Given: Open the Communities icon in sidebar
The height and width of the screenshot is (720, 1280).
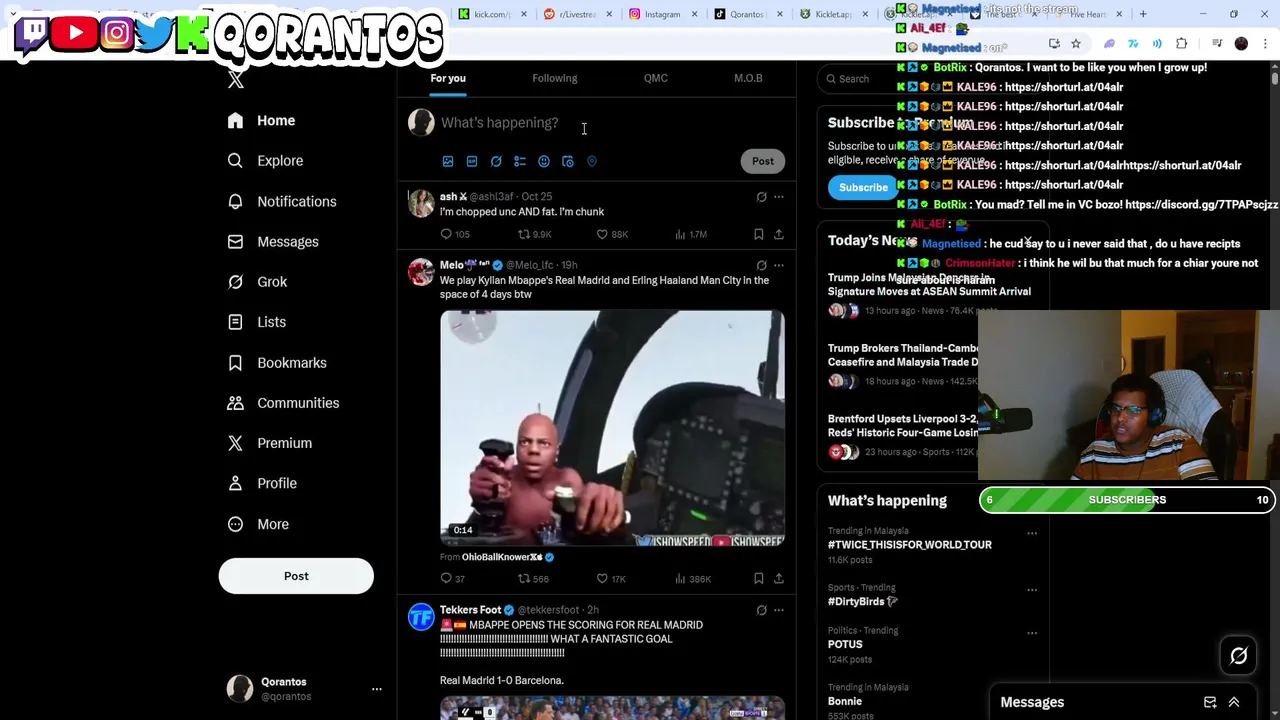Looking at the screenshot, I should pyautogui.click(x=235, y=403).
